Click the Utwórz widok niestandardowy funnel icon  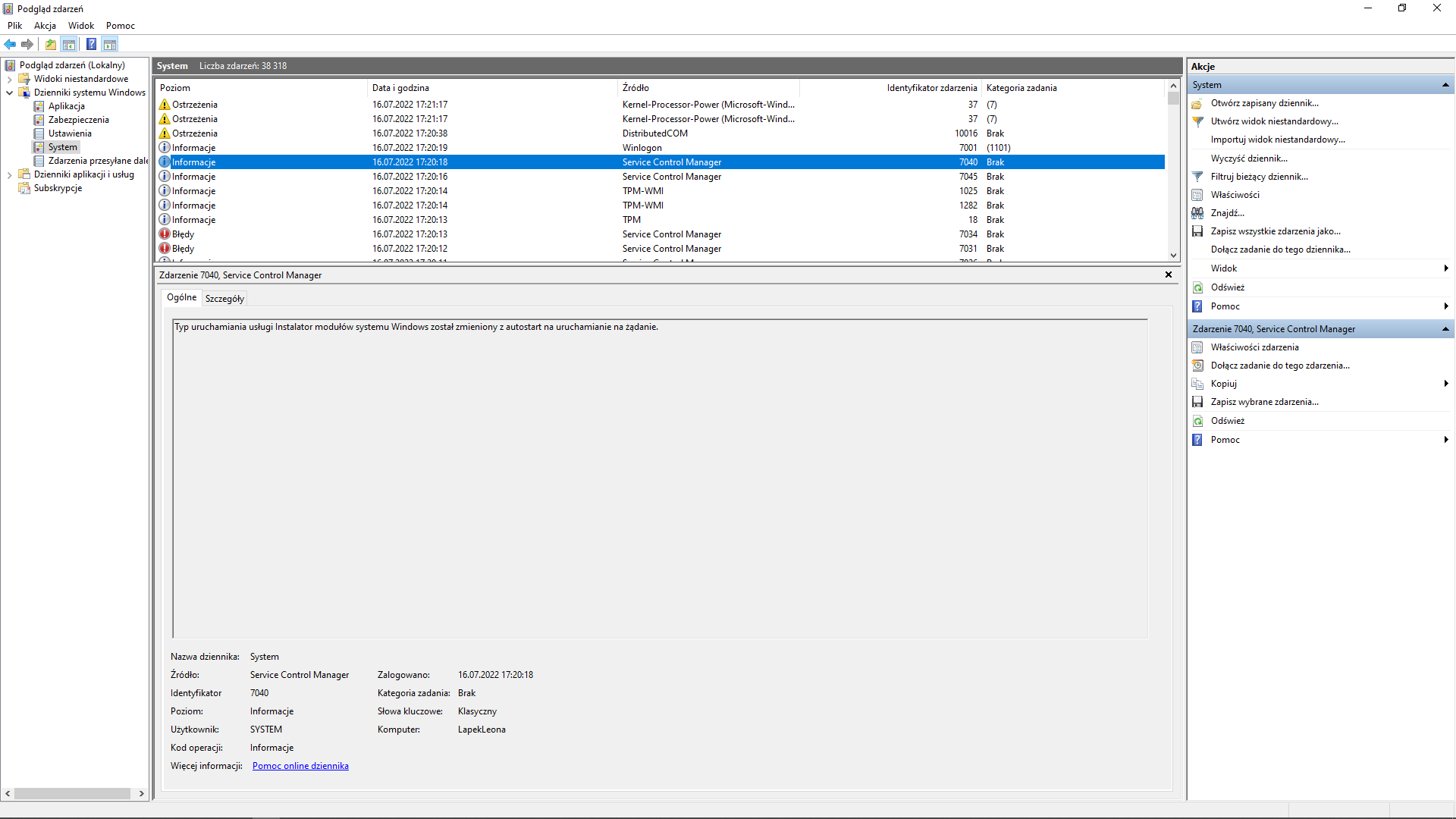pyautogui.click(x=1197, y=121)
